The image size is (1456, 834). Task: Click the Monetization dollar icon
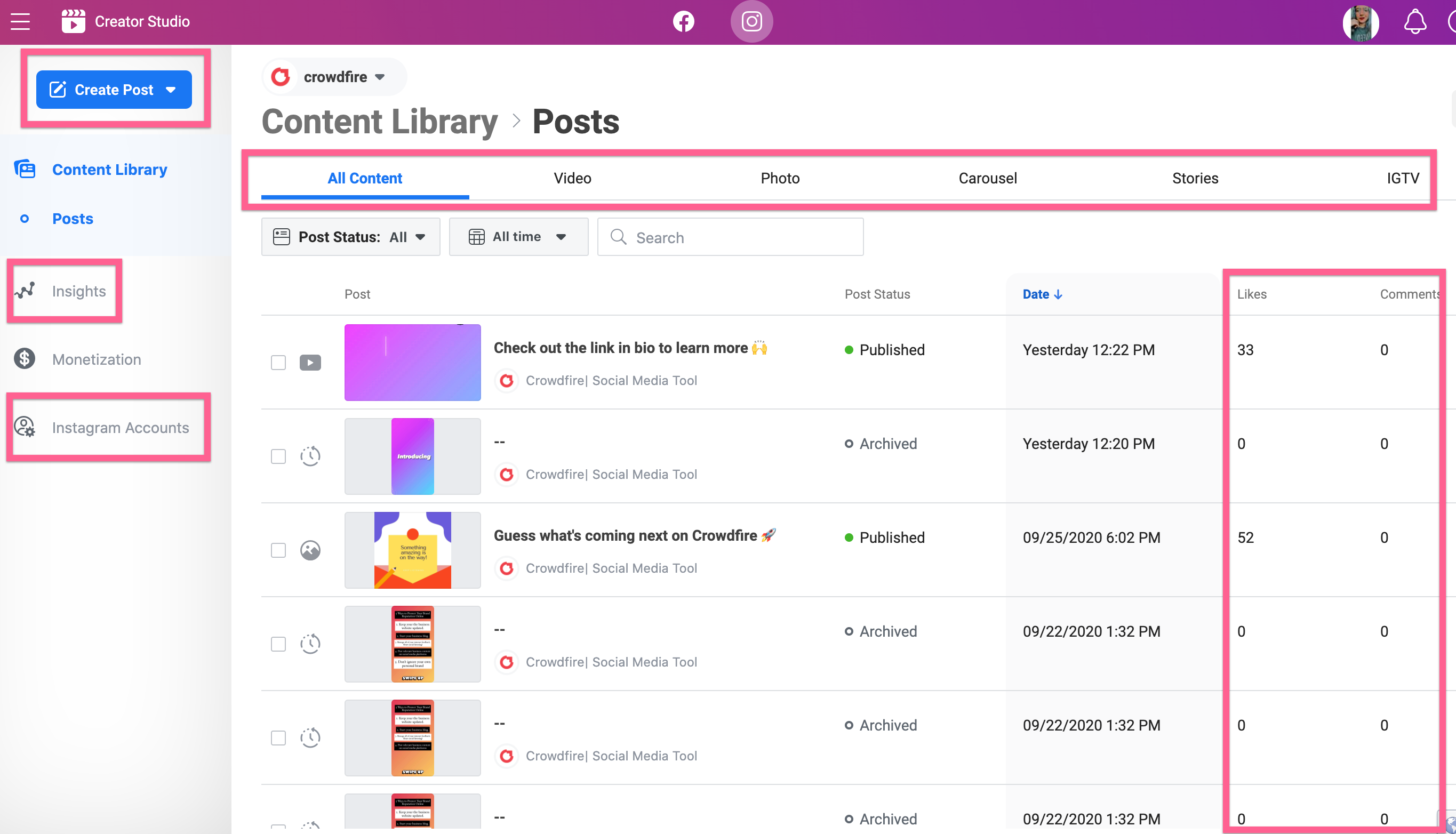[25, 359]
